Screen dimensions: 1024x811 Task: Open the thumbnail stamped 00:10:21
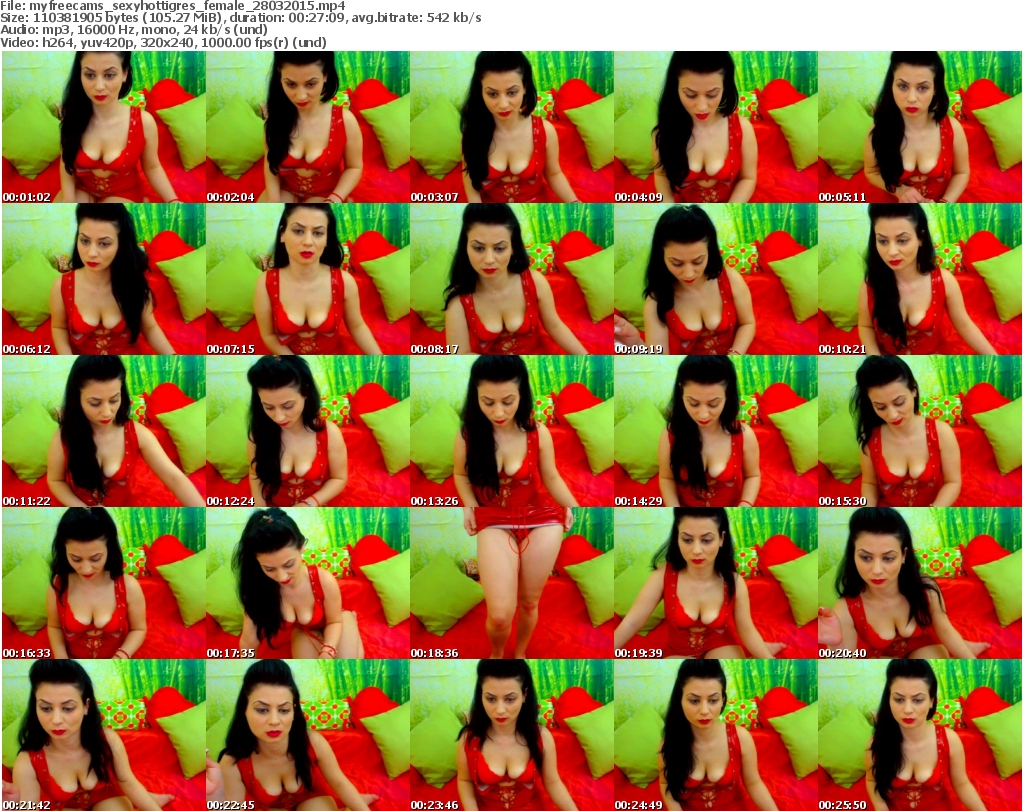pyautogui.click(x=920, y=279)
